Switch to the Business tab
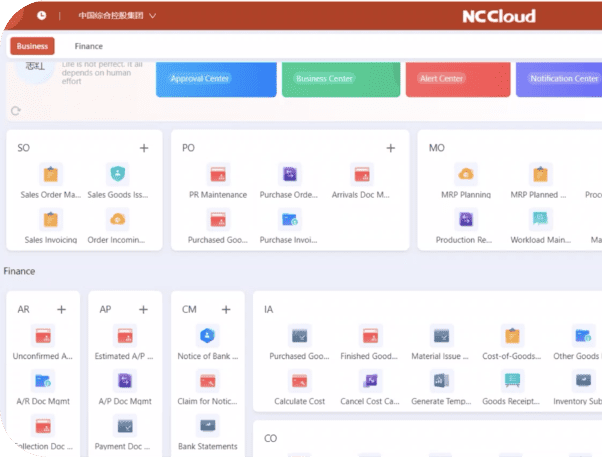The image size is (602, 457). [32, 46]
